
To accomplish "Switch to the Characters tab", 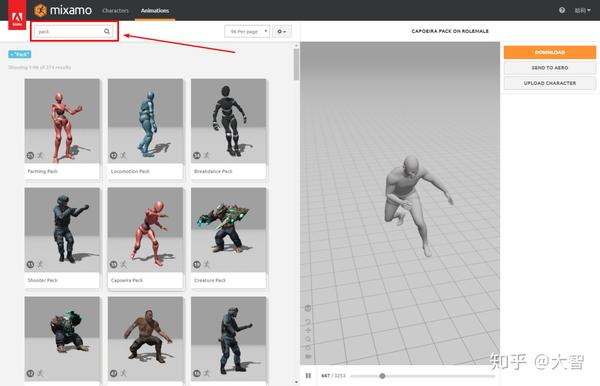I will click(x=115, y=11).
